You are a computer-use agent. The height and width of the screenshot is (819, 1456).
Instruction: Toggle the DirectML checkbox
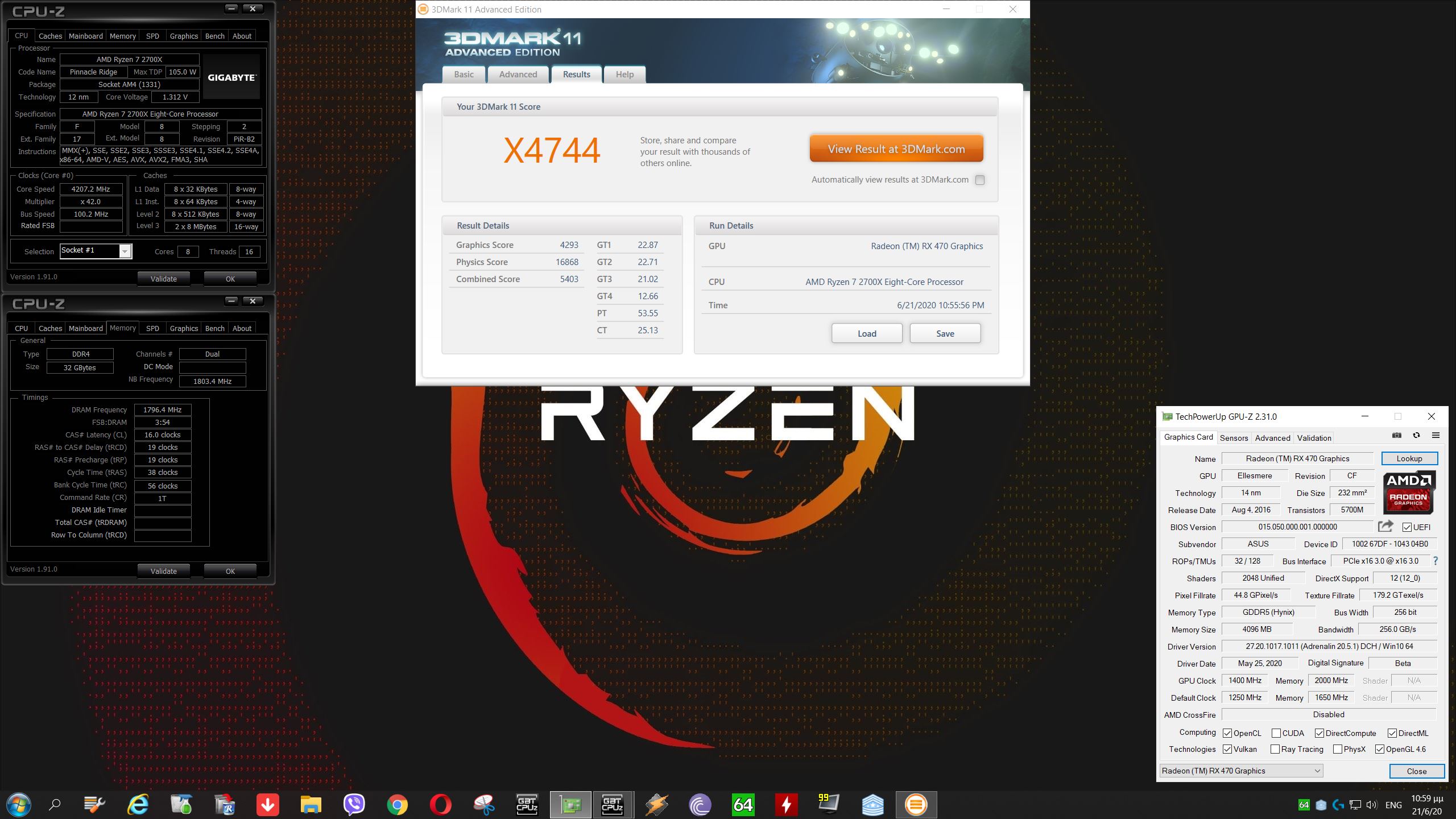tap(1392, 733)
